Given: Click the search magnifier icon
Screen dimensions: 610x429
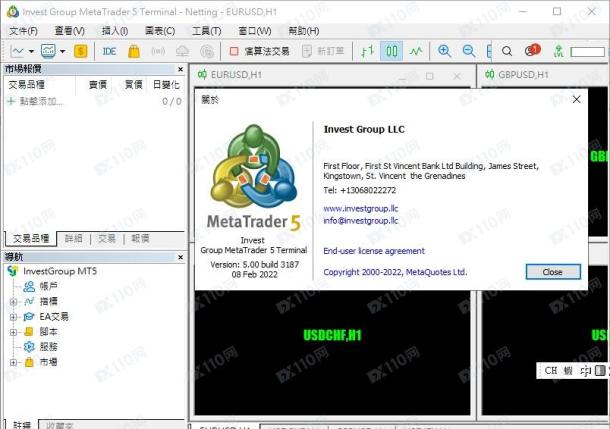Looking at the screenshot, I should click(507, 51).
